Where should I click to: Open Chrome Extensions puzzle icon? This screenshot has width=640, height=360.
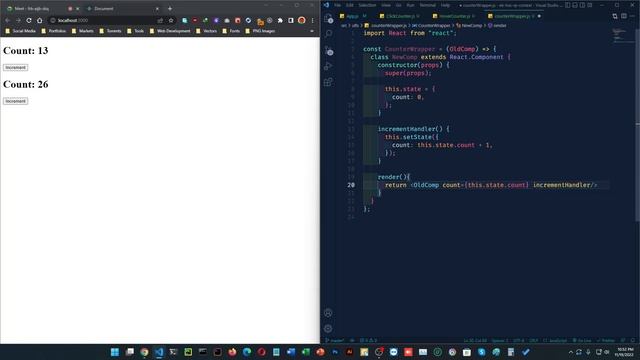280,20
